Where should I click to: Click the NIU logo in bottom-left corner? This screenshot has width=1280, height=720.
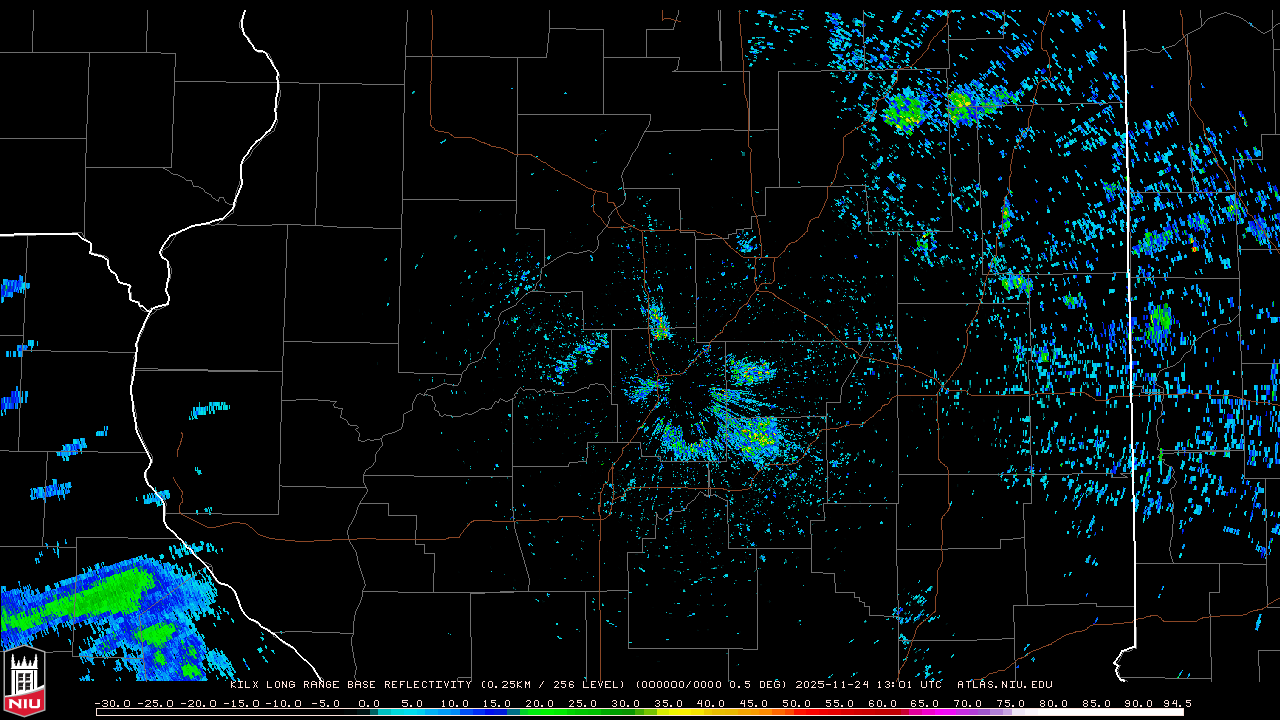[x=24, y=683]
